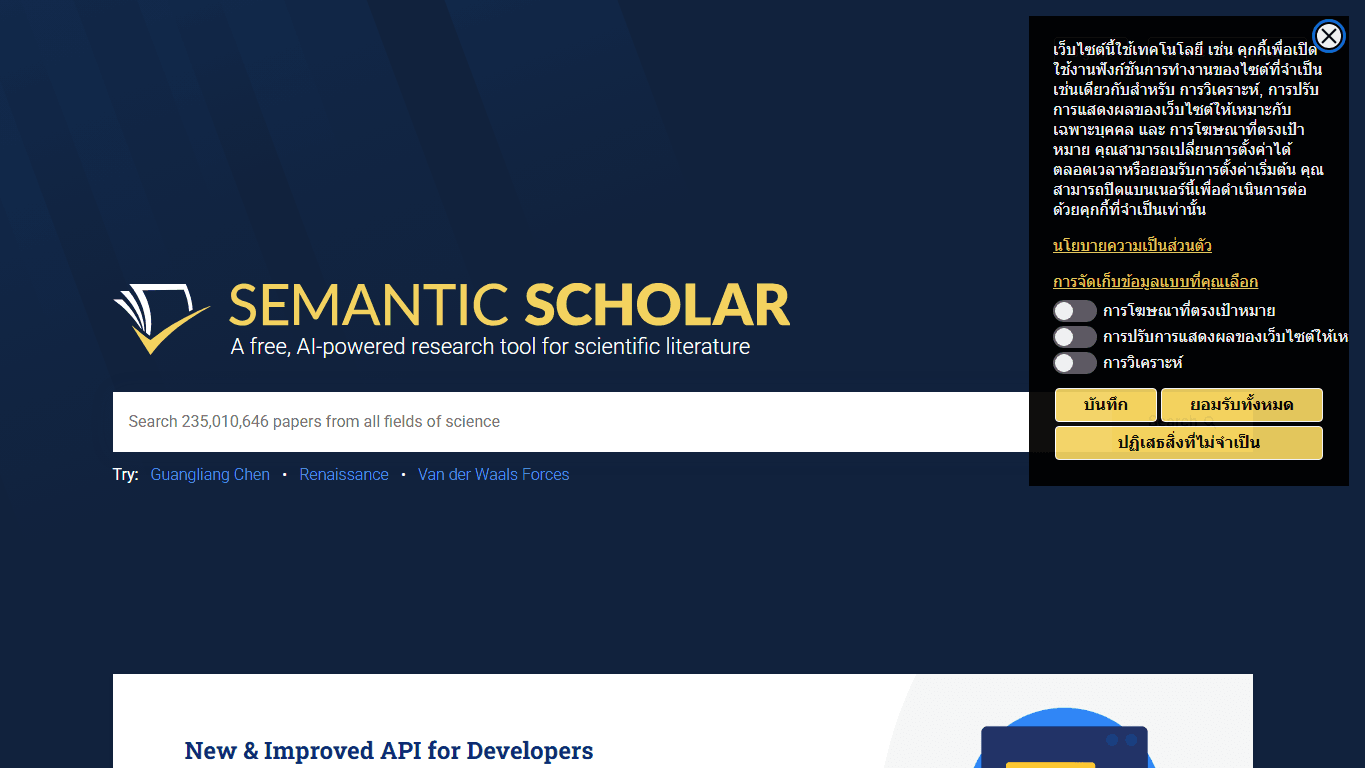The image size is (1365, 768).
Task: Try the Van der Waals Forces search
Action: (x=493, y=474)
